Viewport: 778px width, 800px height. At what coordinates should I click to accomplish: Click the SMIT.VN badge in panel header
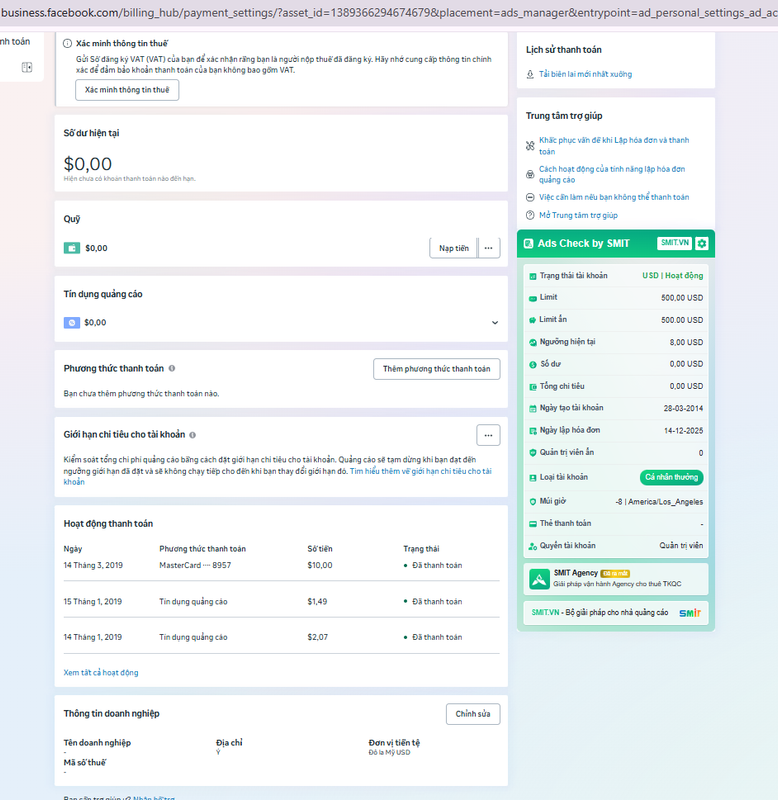(x=674, y=243)
